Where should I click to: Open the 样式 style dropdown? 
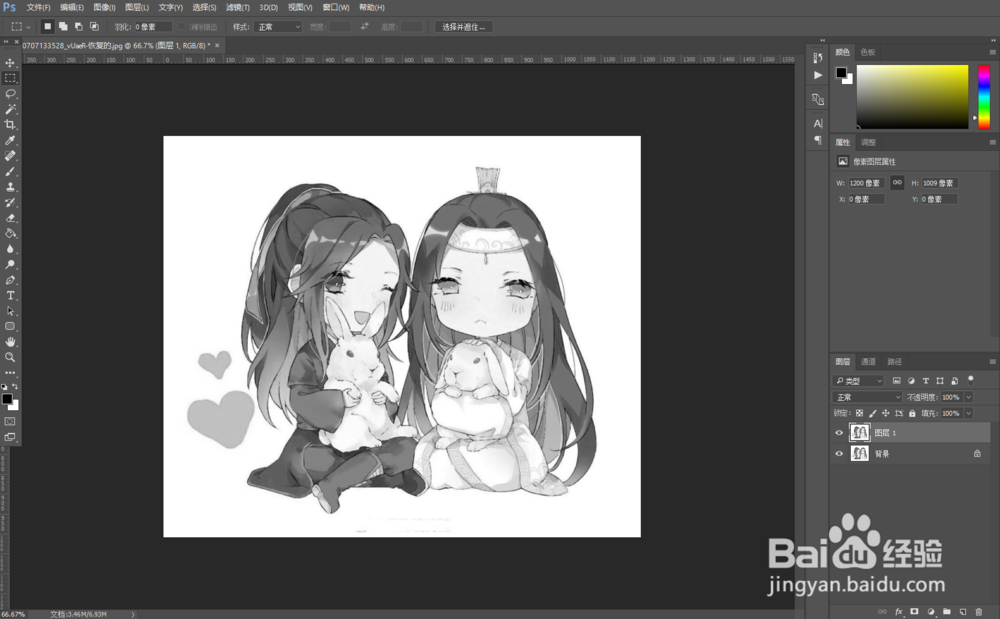[x=277, y=27]
